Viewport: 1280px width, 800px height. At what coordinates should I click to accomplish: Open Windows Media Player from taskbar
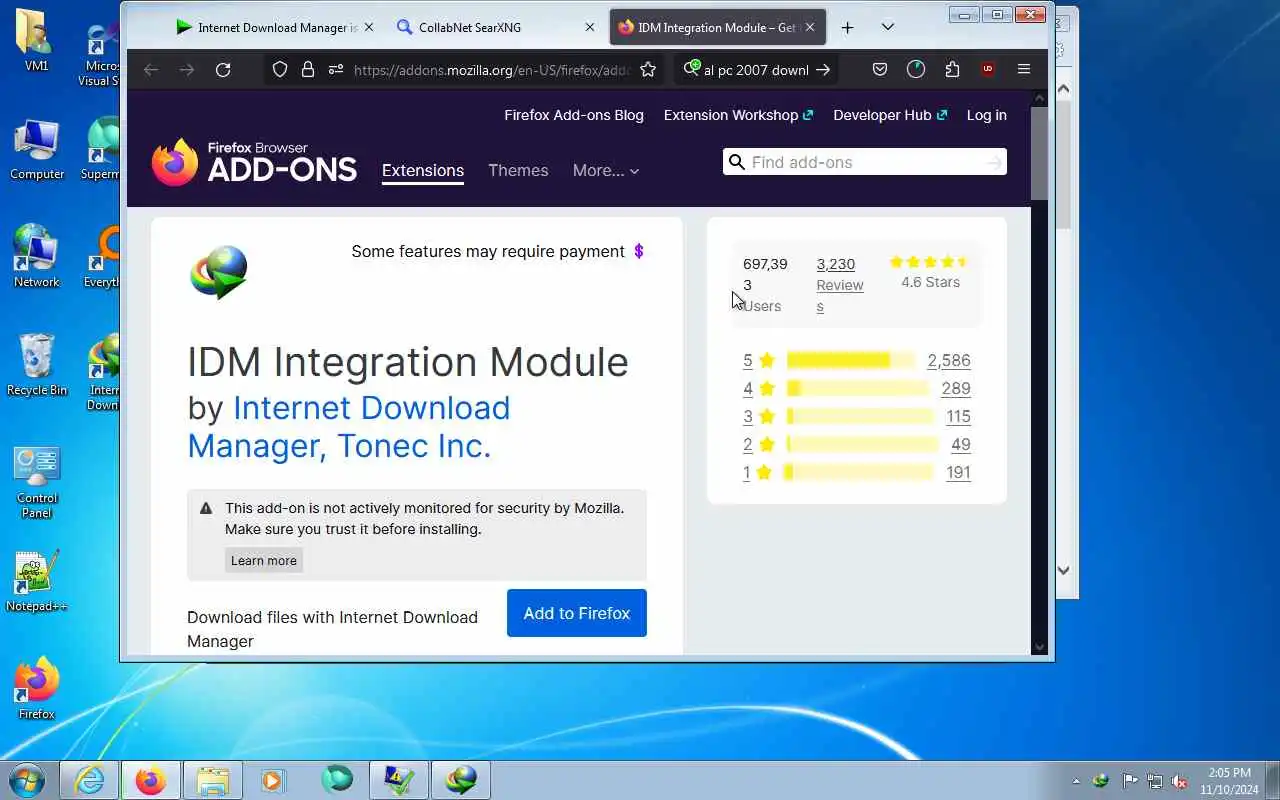[x=273, y=780]
